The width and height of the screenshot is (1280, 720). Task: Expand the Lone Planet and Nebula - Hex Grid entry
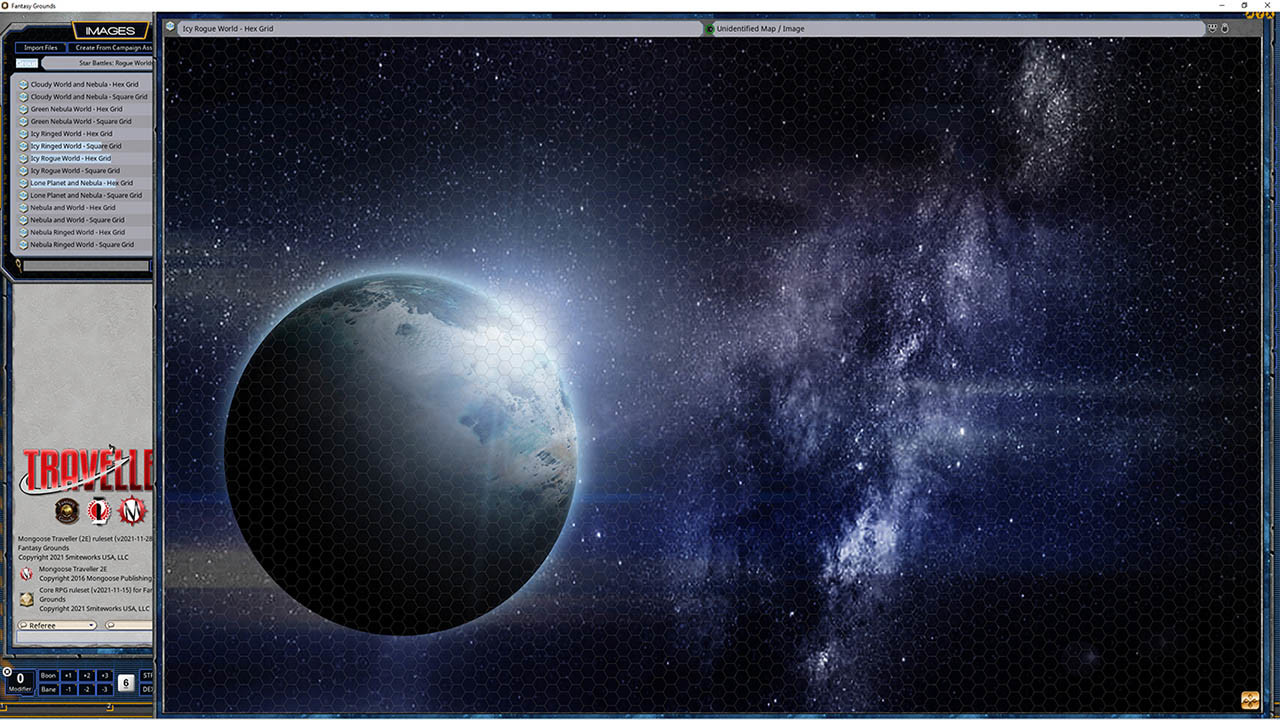tap(22, 182)
